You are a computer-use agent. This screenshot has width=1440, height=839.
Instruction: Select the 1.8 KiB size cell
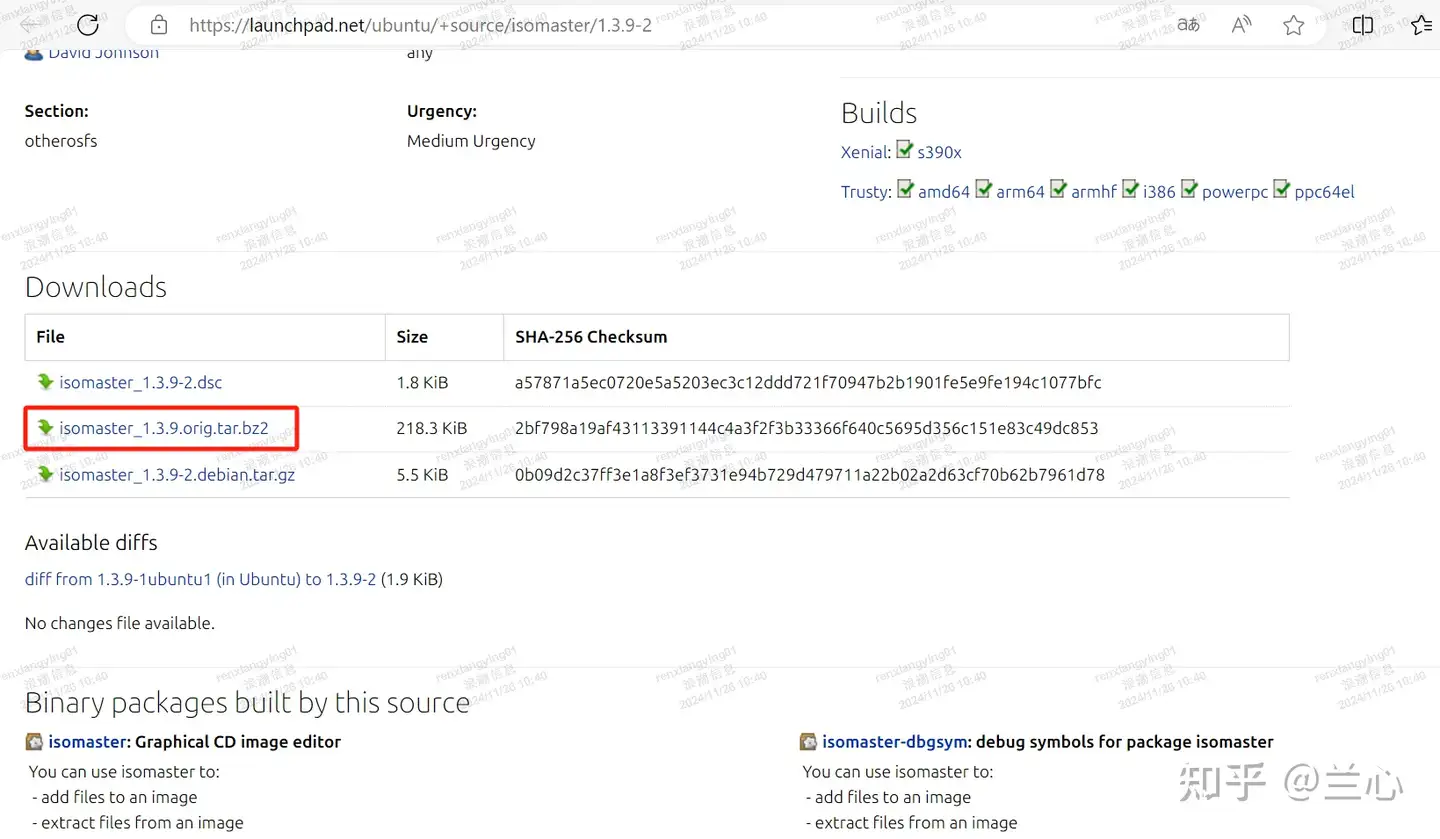coord(422,382)
